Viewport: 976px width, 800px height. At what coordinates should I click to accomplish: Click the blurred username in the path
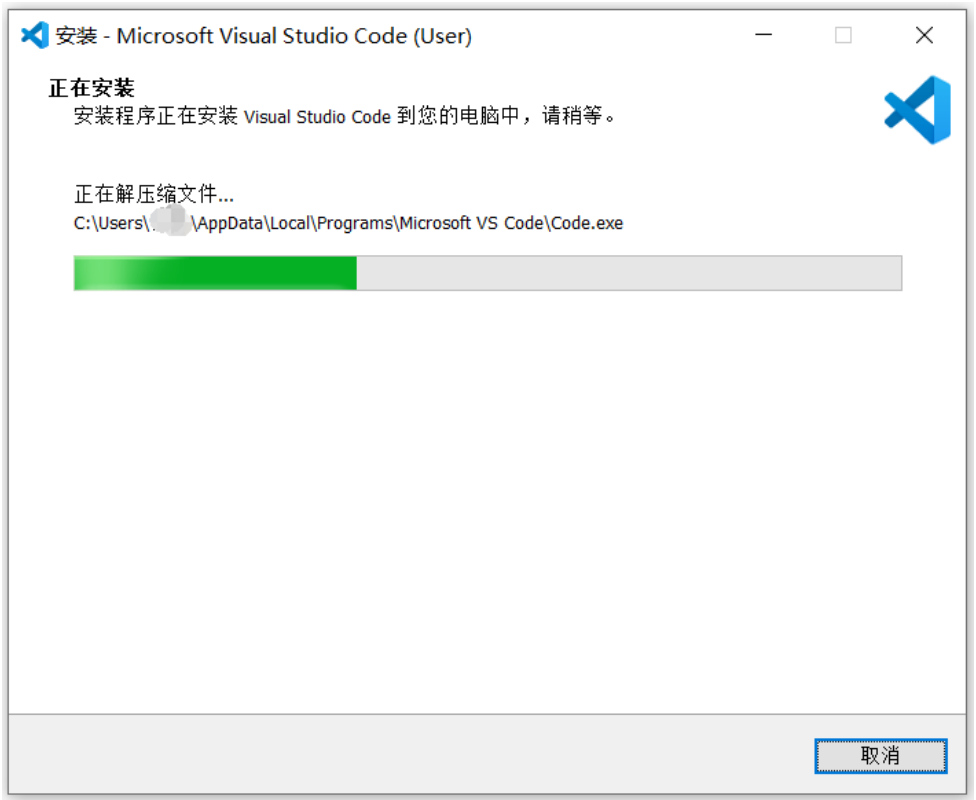click(x=170, y=222)
